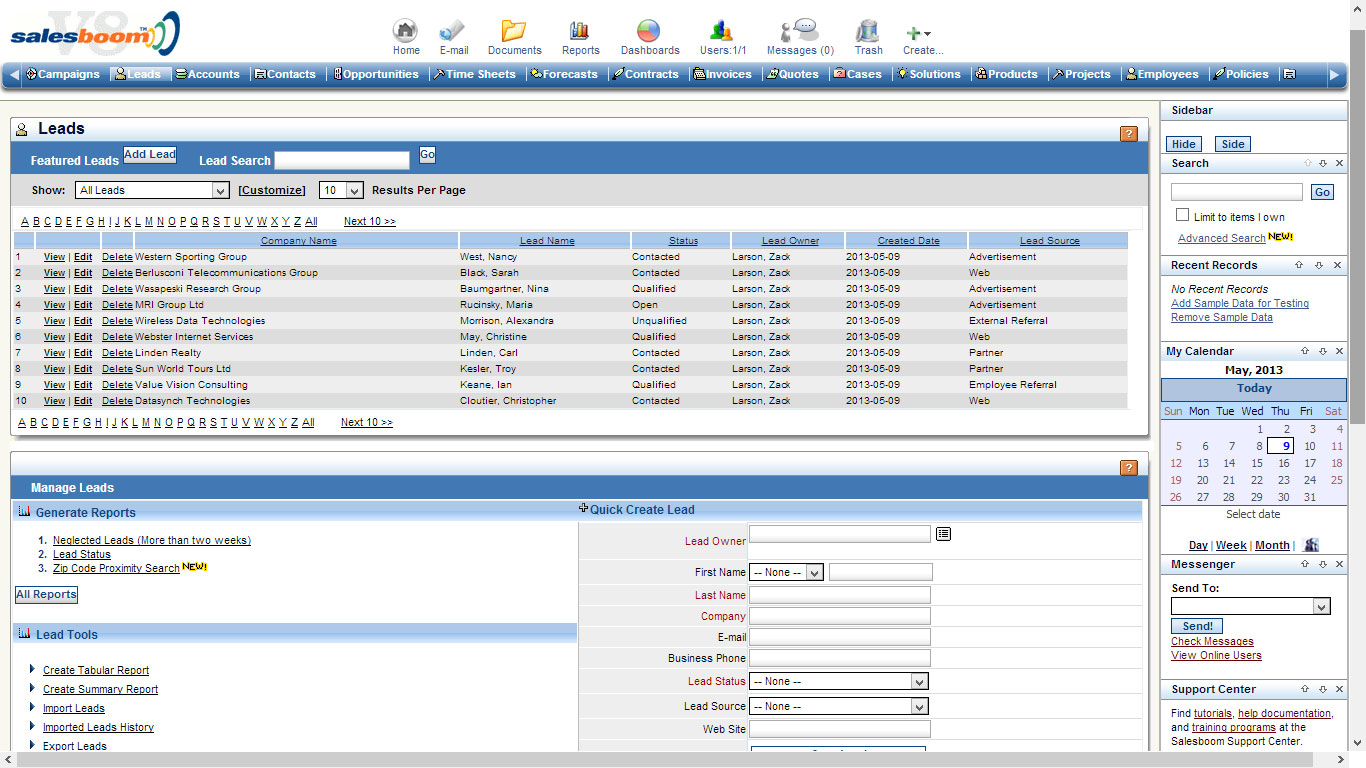Click Add Sample Data for Testing link
1366x768 pixels.
point(1240,303)
